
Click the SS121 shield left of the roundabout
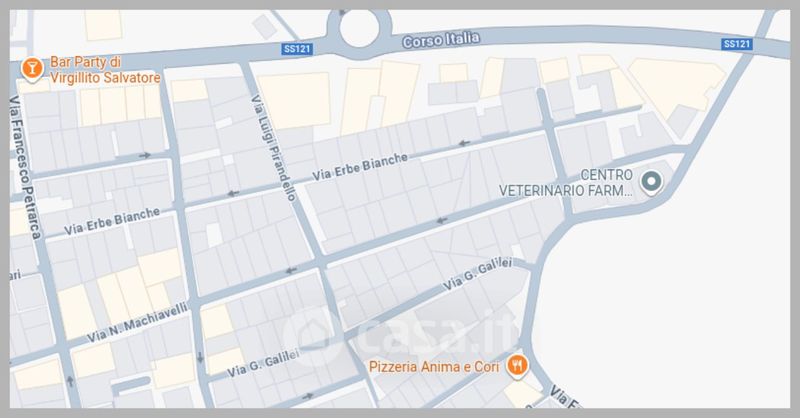(x=297, y=49)
